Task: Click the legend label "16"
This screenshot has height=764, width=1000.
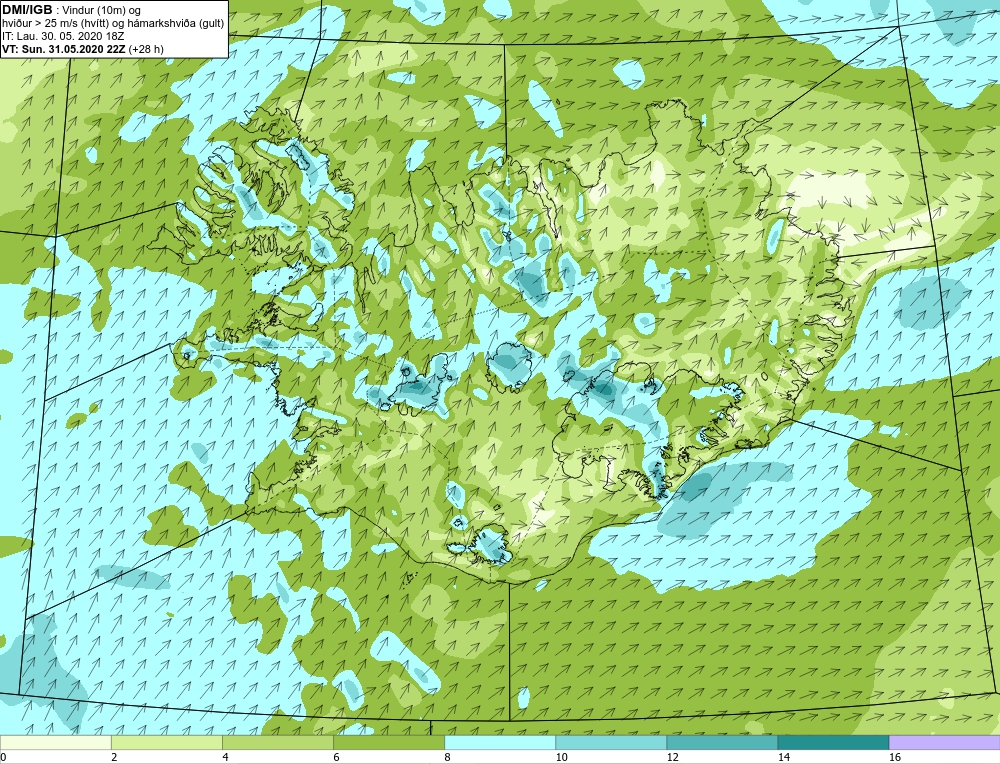Action: 895,757
